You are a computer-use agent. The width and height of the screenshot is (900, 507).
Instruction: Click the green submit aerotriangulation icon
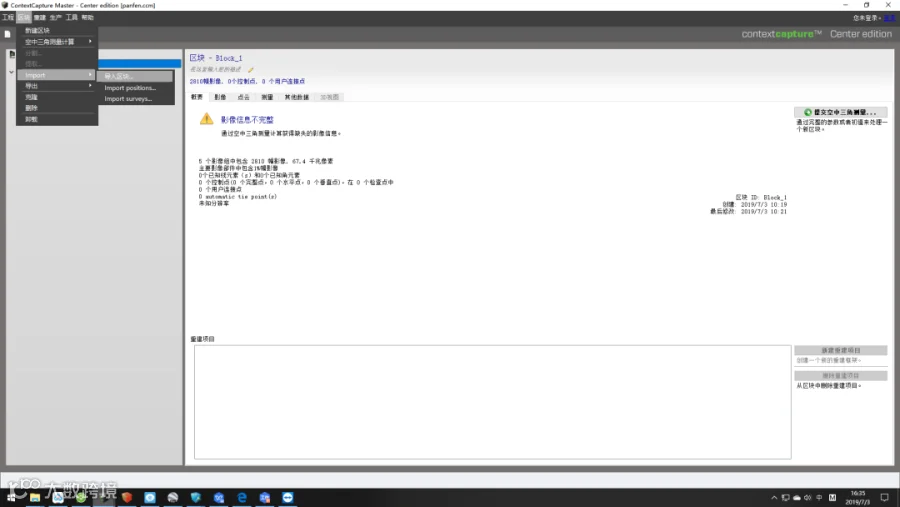[x=808, y=113]
